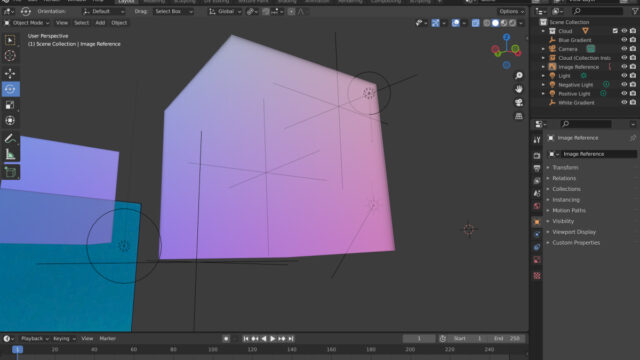Expand the Transform panel
The width and height of the screenshot is (640, 360).
point(565,167)
